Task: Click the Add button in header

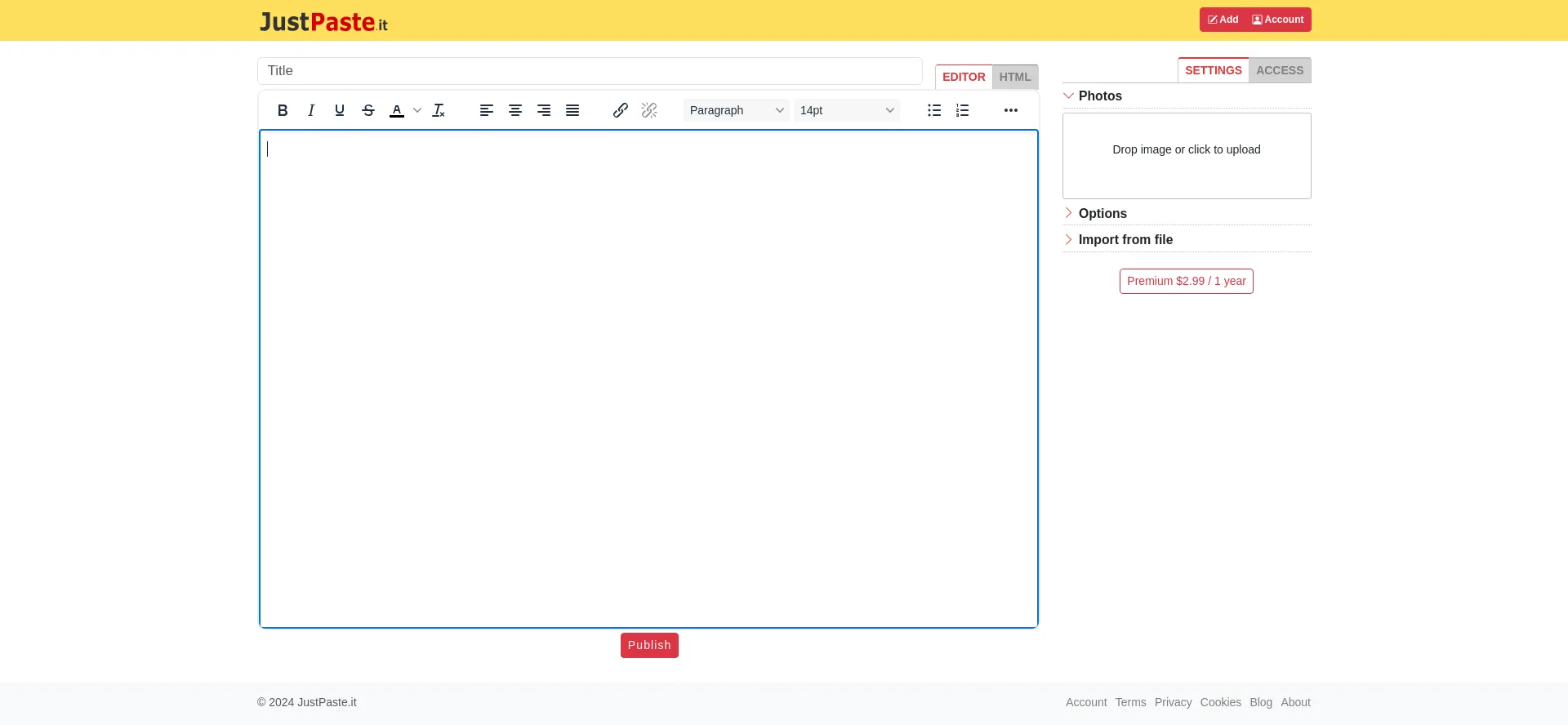Action: (1223, 20)
